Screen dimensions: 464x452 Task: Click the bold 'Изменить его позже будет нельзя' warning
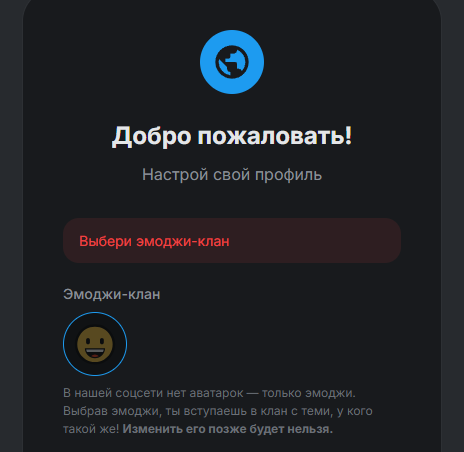[x=228, y=429]
